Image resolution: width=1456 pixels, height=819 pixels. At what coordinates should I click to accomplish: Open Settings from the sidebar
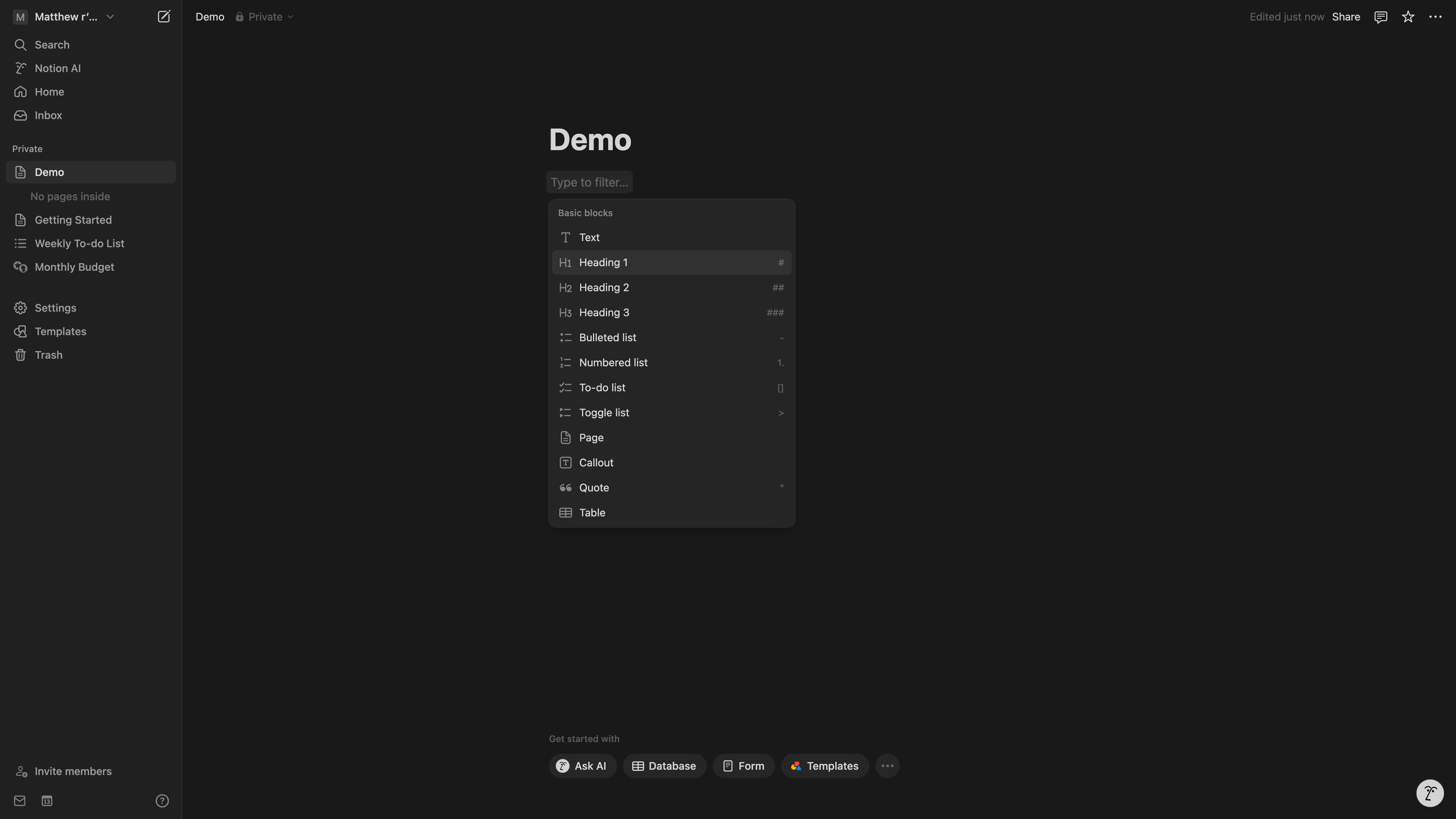pyautogui.click(x=91, y=308)
